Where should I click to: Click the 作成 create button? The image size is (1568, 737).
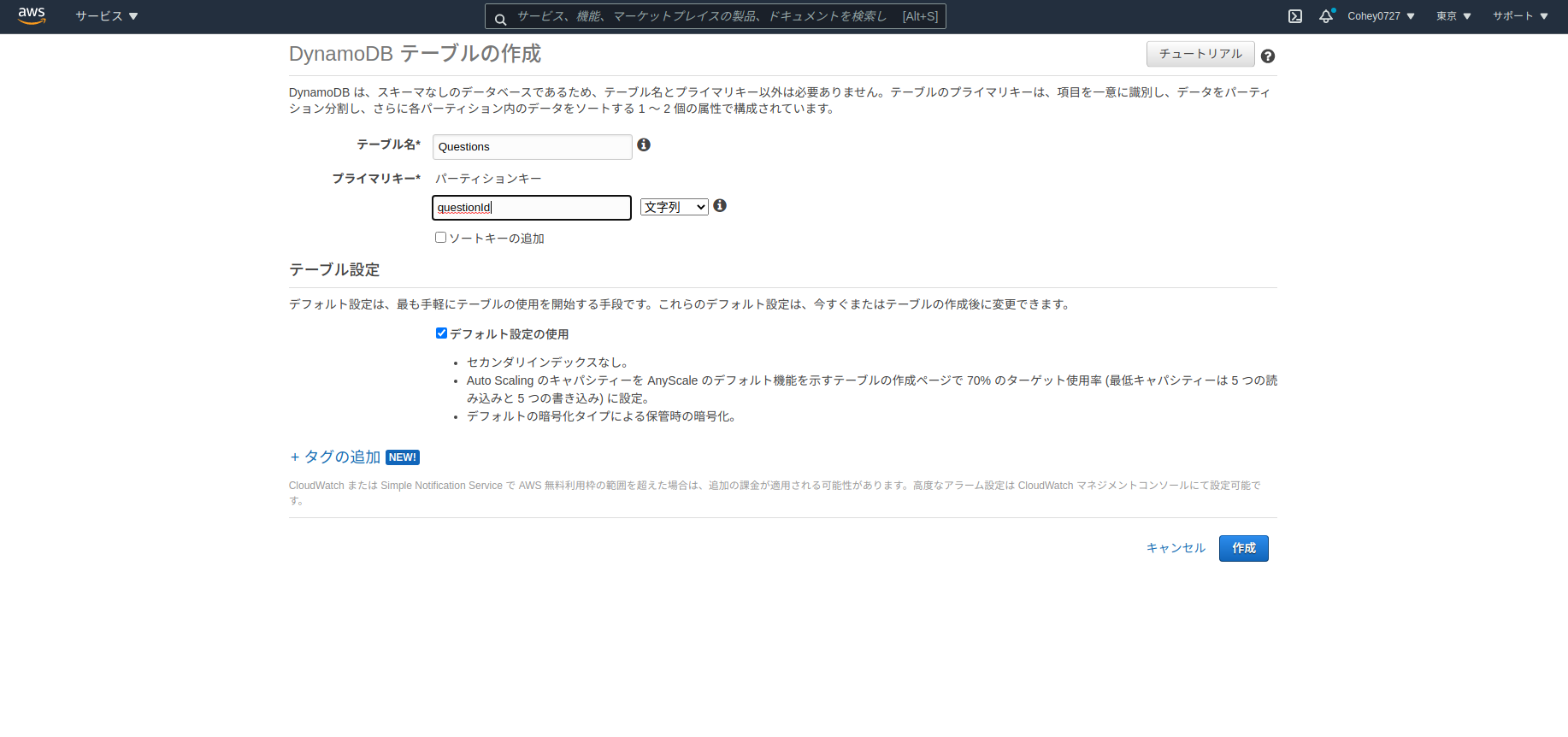[x=1244, y=548]
